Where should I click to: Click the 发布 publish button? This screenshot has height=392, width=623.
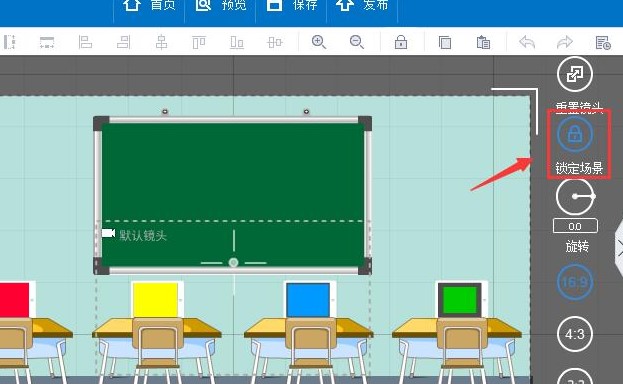coord(362,6)
